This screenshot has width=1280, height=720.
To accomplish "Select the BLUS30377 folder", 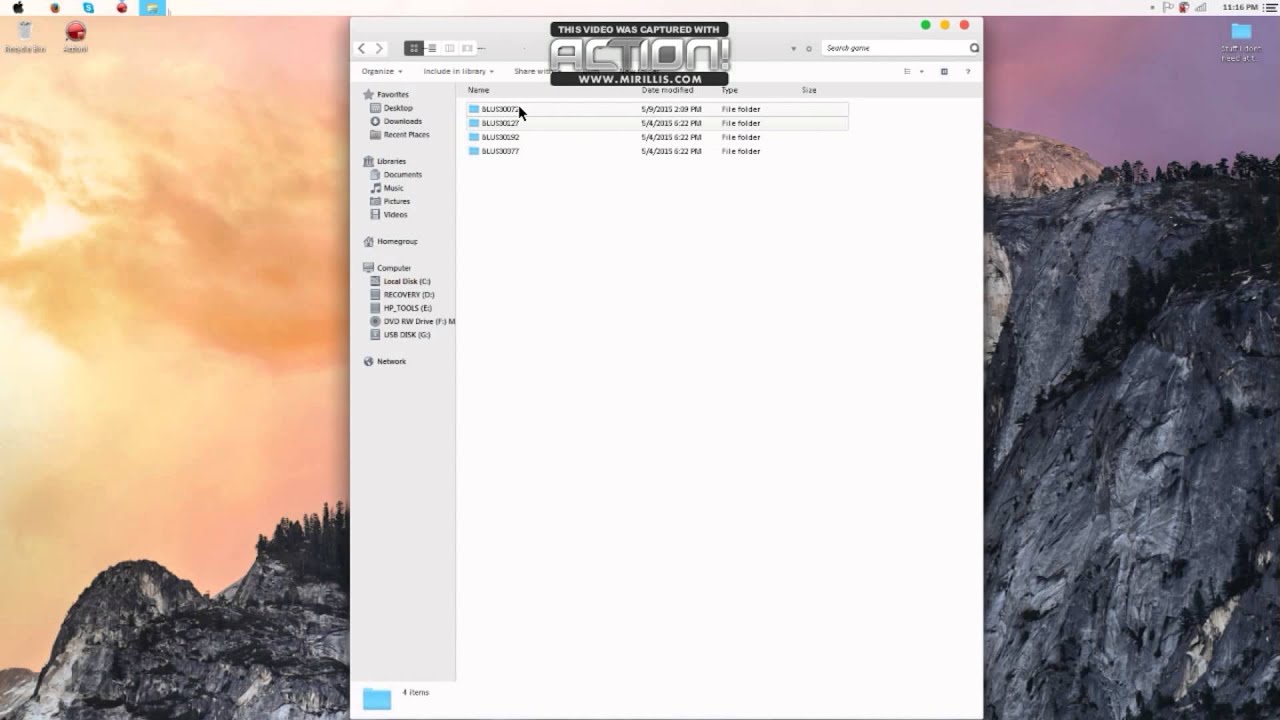I will pyautogui.click(x=657, y=151).
